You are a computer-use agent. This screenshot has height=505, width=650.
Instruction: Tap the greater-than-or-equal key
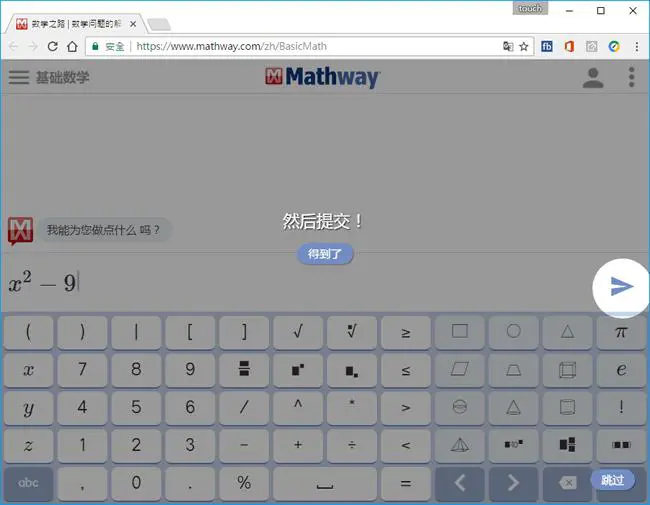pos(405,332)
